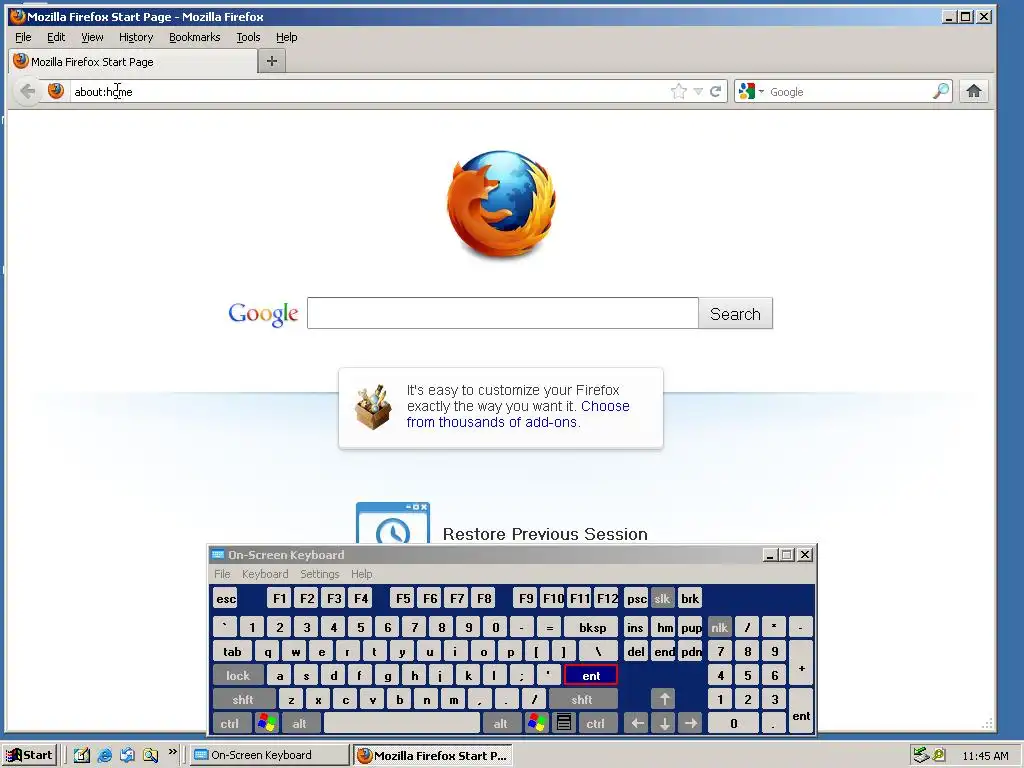
Task: Toggle the right ctrl key
Action: pos(596,724)
